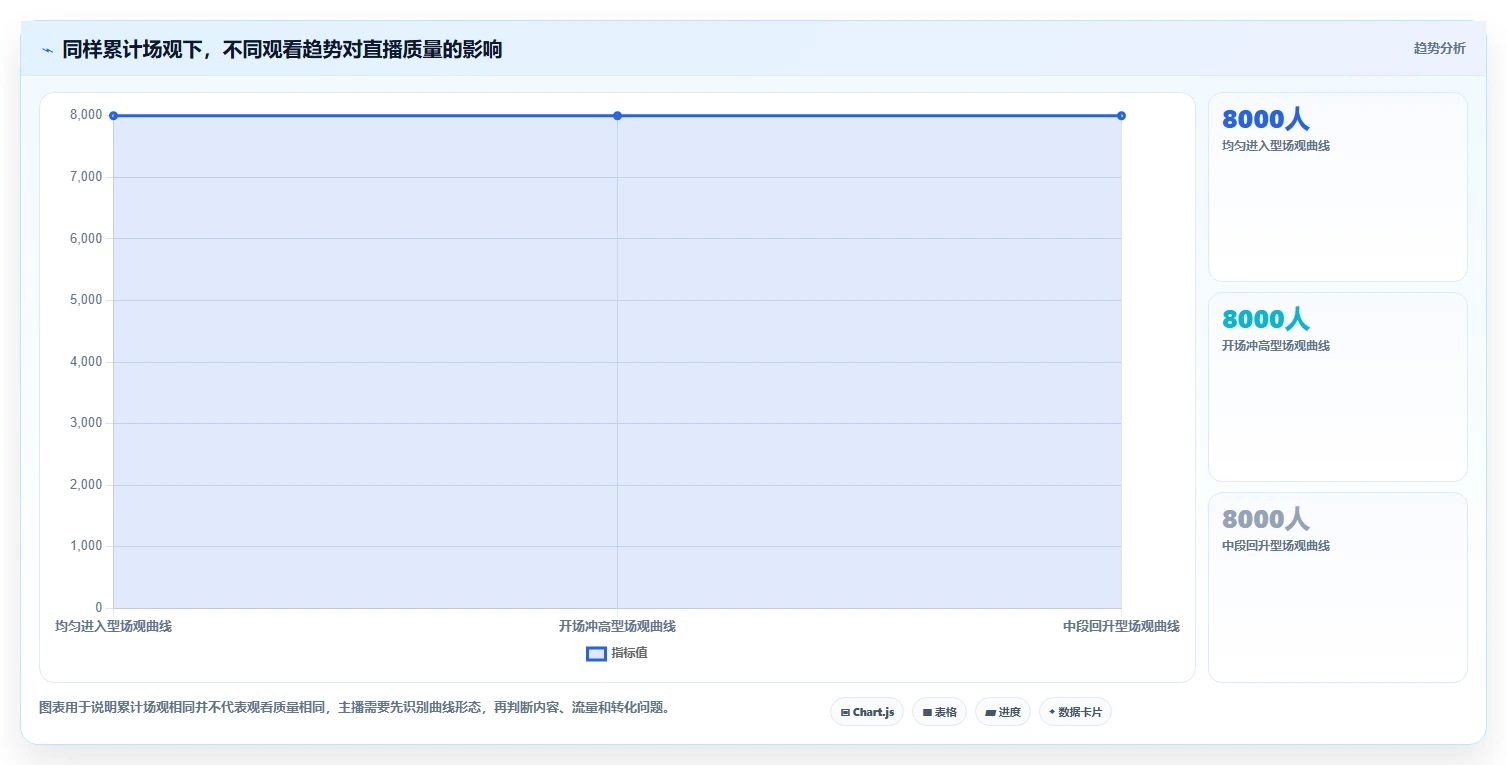
Task: Click data point for 中段回升型场观曲线
Action: tap(1121, 116)
